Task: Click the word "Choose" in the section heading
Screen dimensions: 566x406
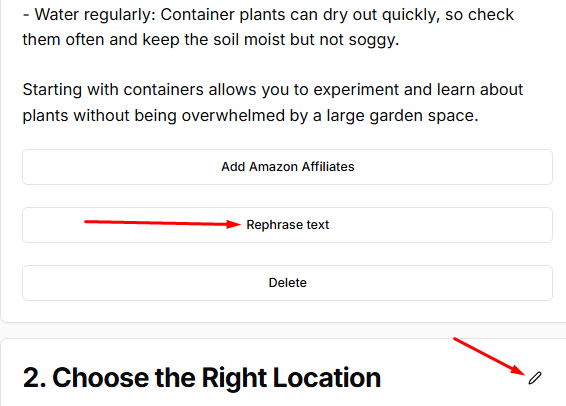Action: coord(101,378)
